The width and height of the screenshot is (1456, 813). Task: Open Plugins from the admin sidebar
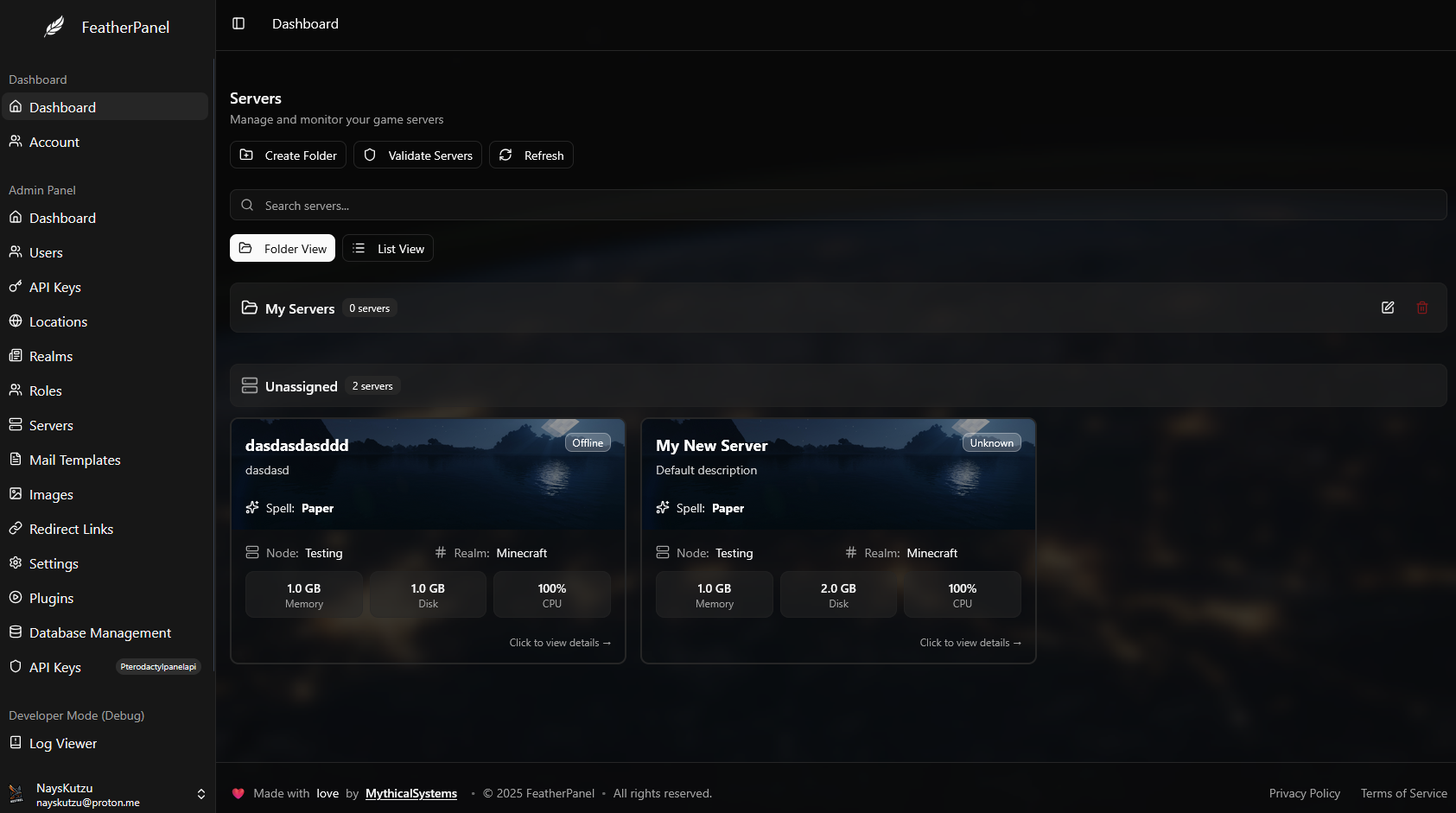[51, 598]
